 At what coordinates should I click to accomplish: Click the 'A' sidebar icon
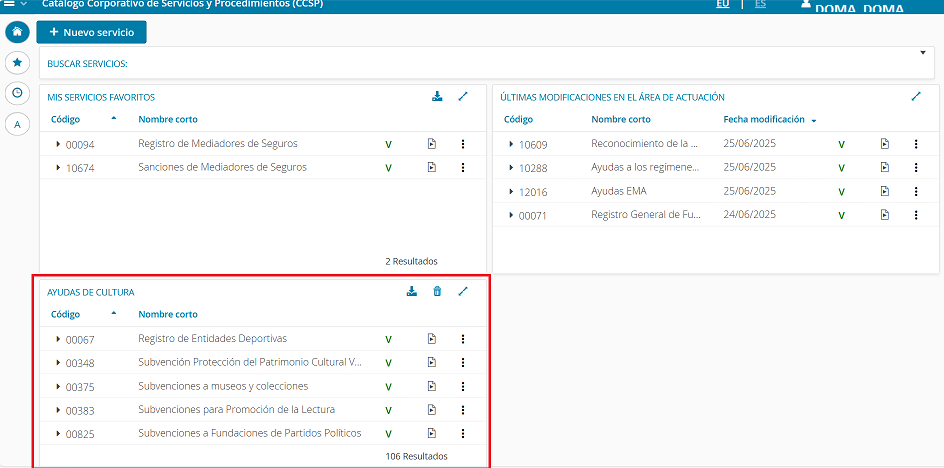coord(17,124)
